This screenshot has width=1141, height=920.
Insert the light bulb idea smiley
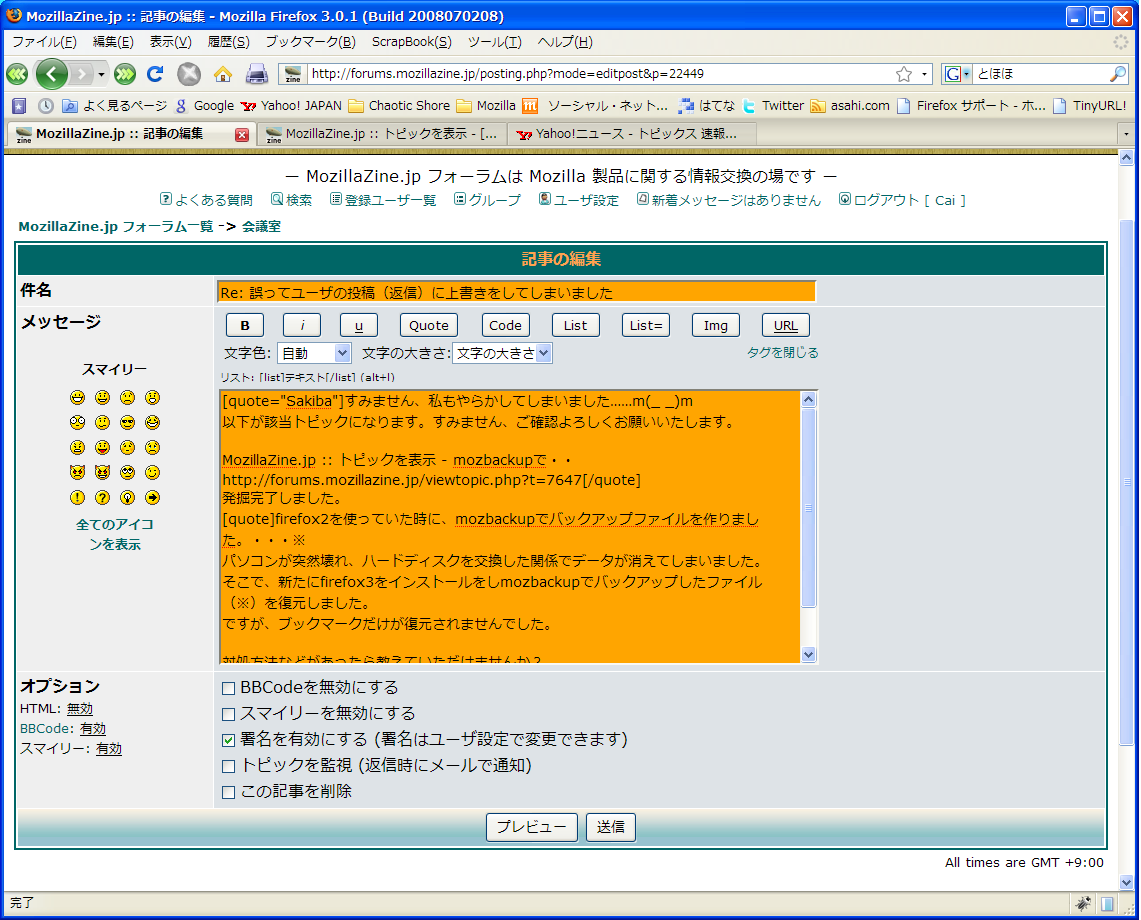(x=127, y=498)
